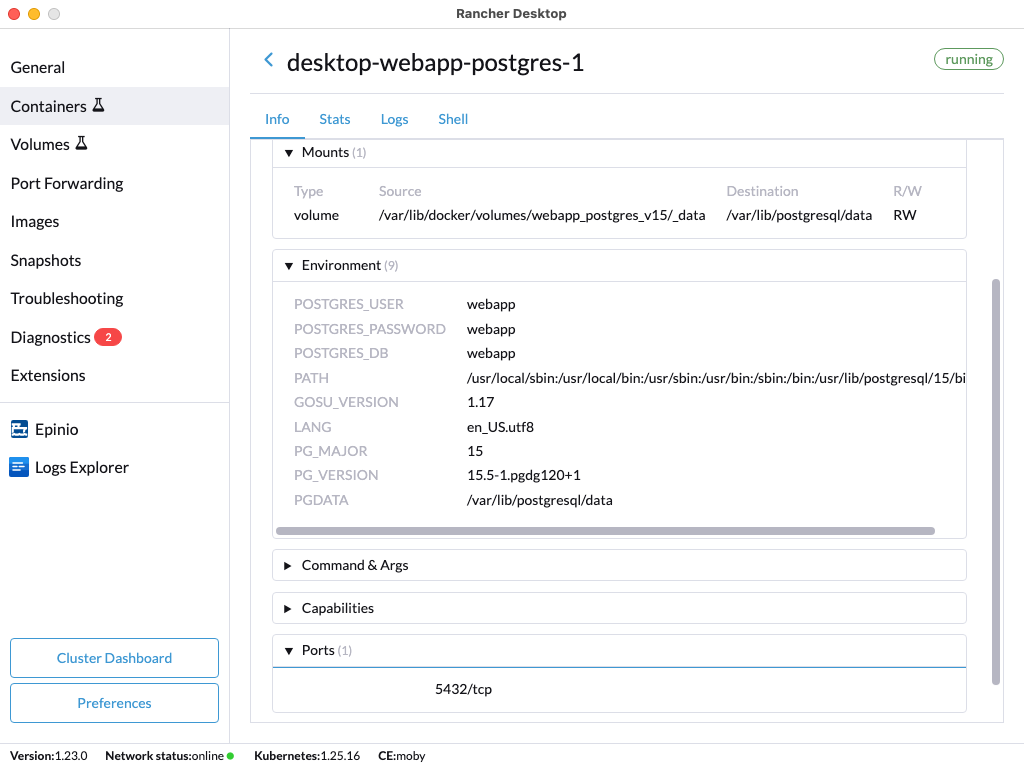Click the Environment horizontal scrollbar
The width and height of the screenshot is (1024, 768).
point(605,531)
